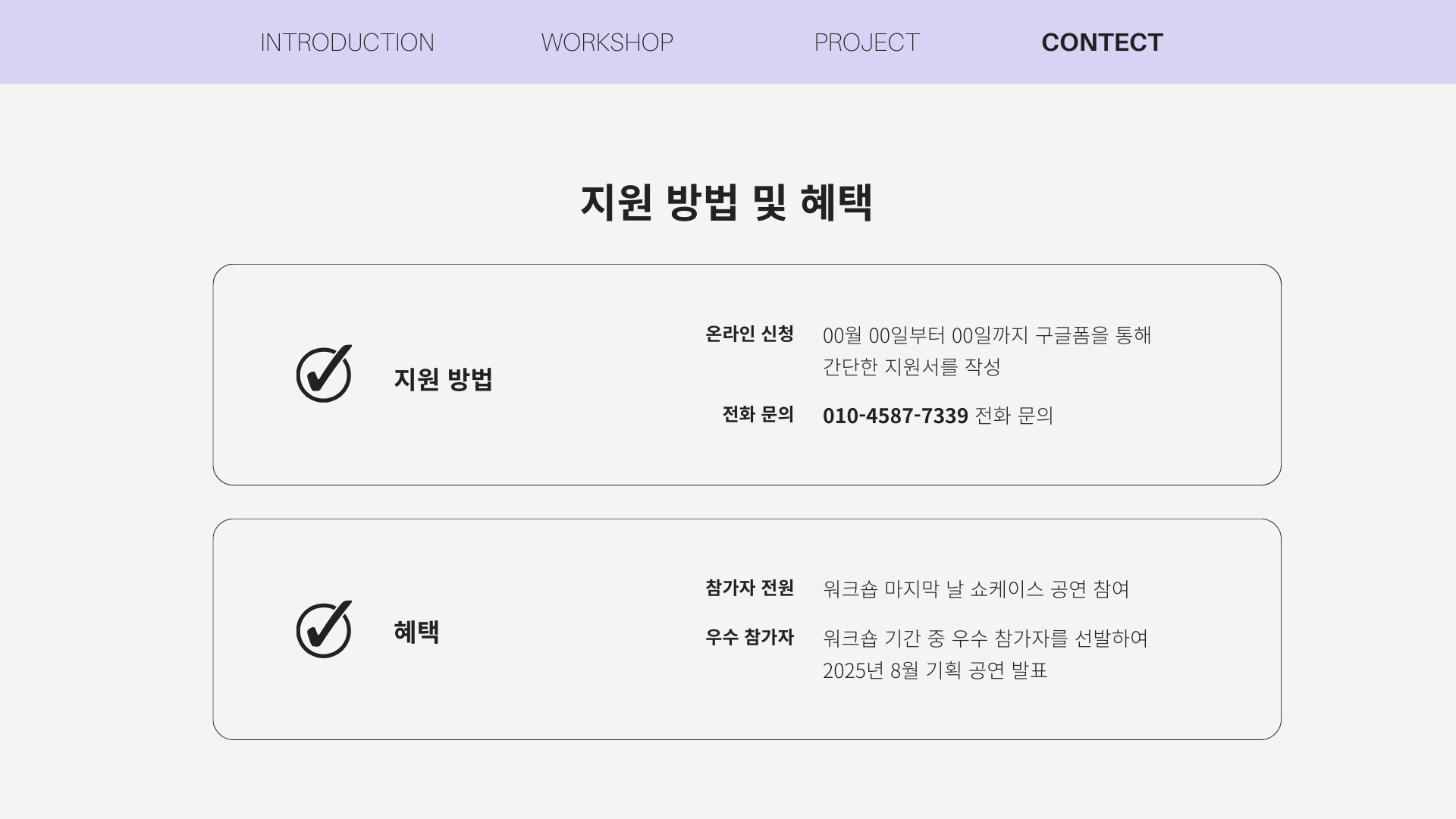
Task: Click the 온라인 신청 label
Action: tap(749, 334)
